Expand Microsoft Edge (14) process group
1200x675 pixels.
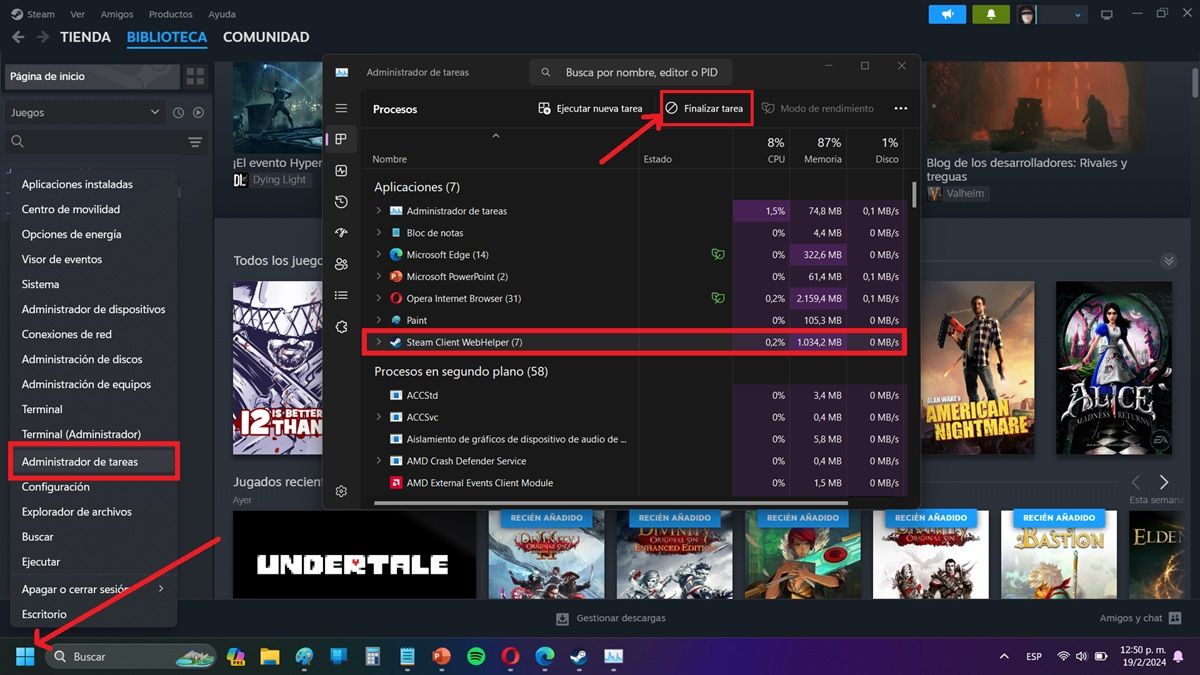tap(379, 255)
